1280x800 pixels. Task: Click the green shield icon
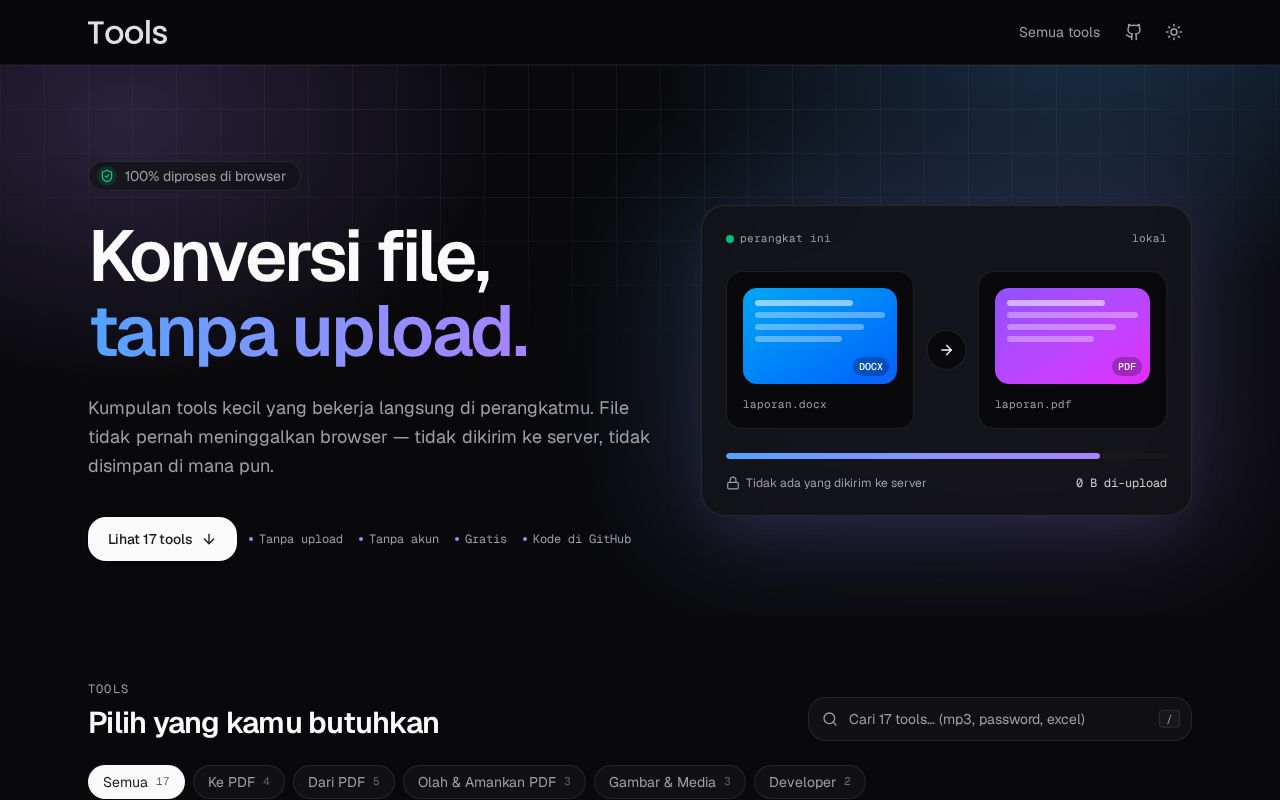point(107,176)
